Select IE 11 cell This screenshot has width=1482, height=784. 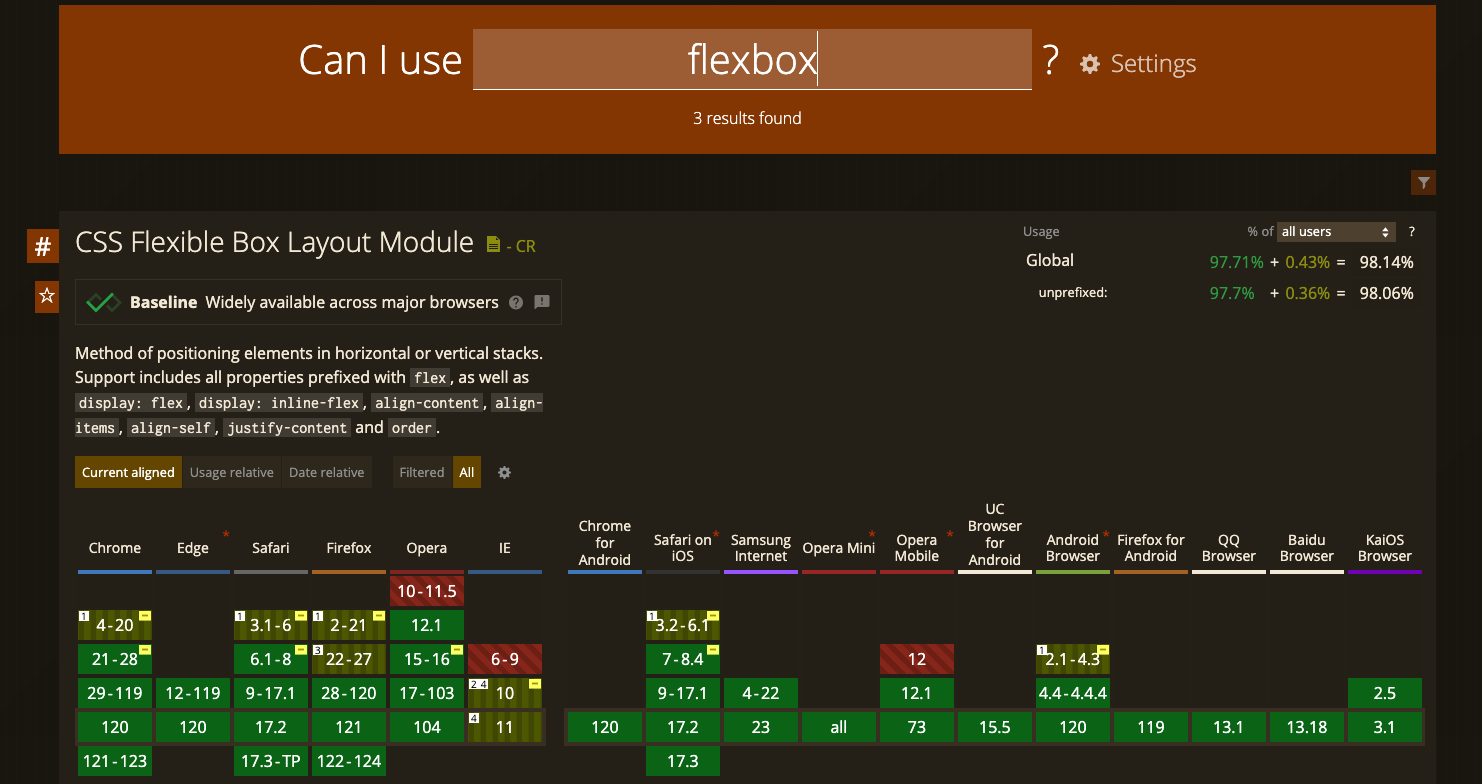[x=505, y=727]
